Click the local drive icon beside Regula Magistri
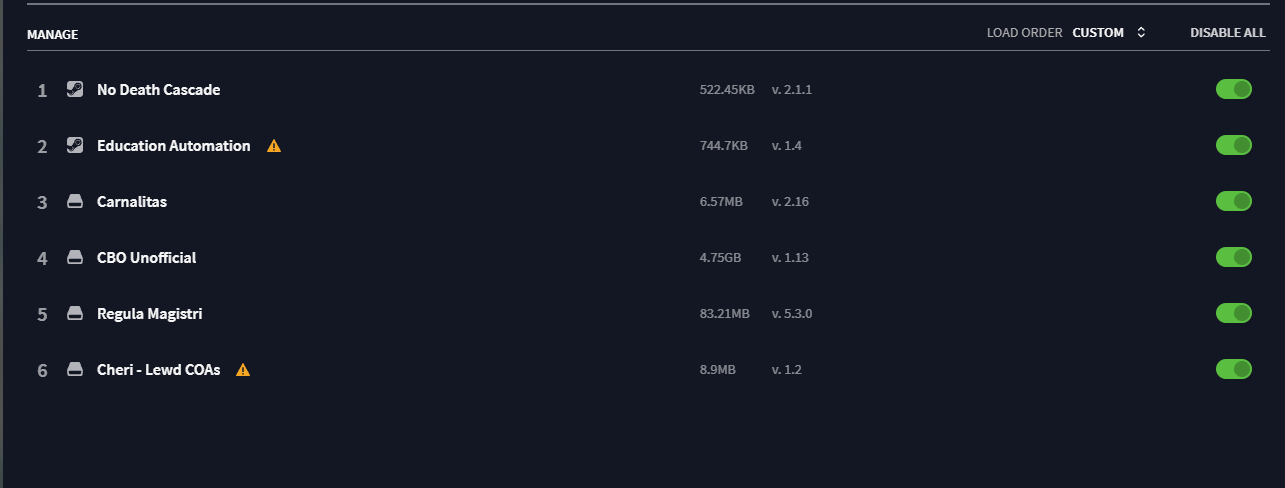The width and height of the screenshot is (1285, 488). [75, 314]
